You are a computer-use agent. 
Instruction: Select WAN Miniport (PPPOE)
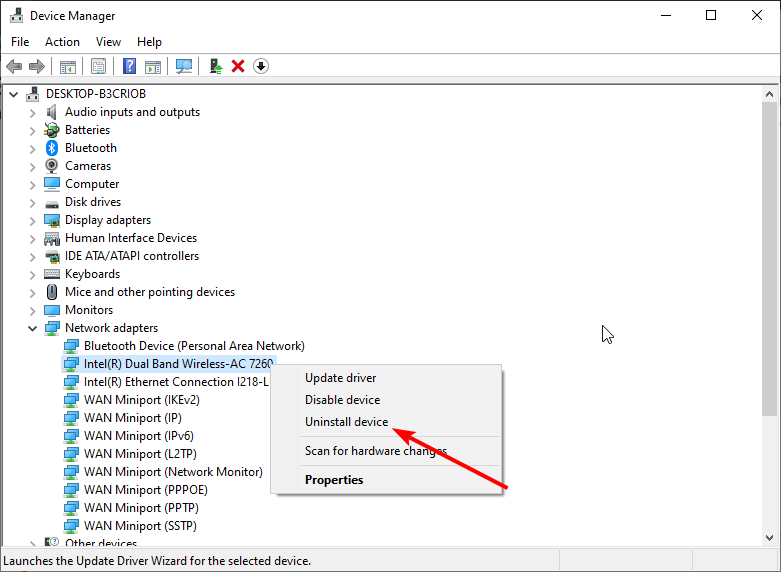[145, 489]
